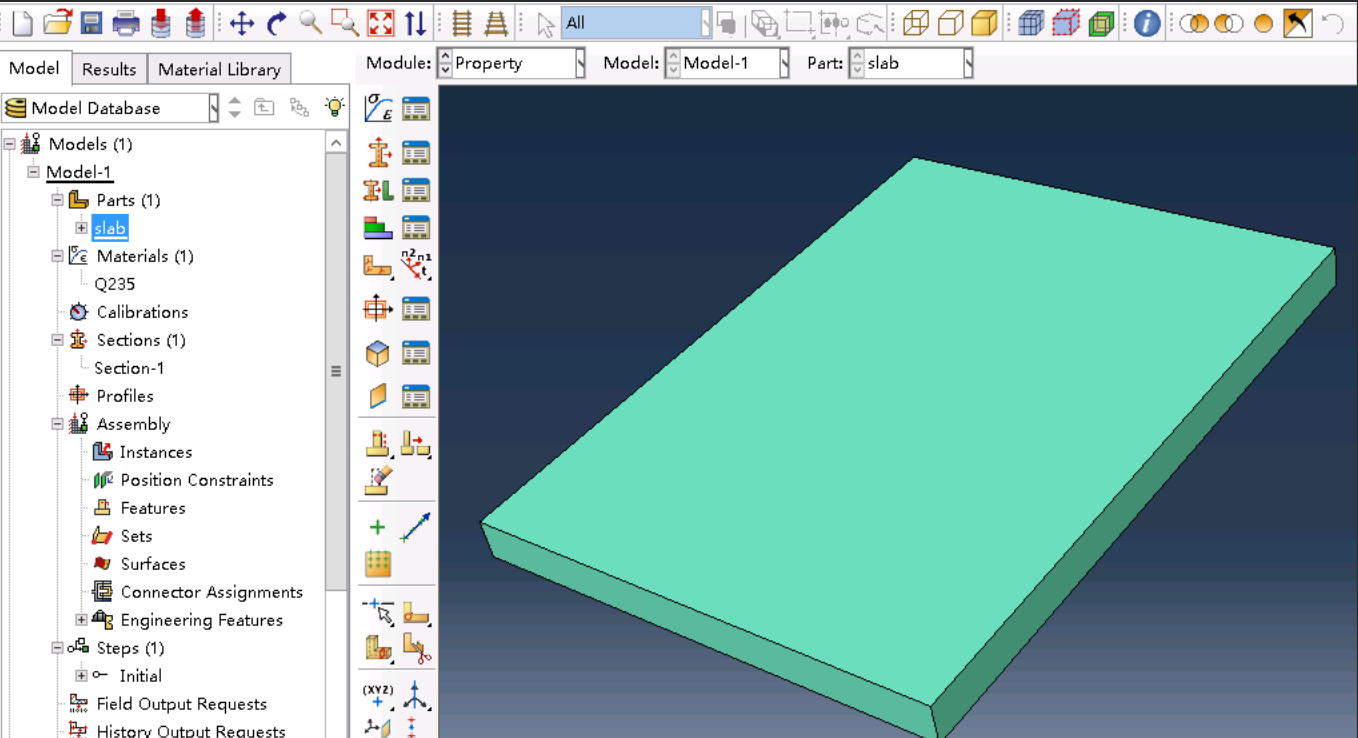Image resolution: width=1358 pixels, height=738 pixels.
Task: Click the Auto-Fit View icon
Action: (x=381, y=22)
